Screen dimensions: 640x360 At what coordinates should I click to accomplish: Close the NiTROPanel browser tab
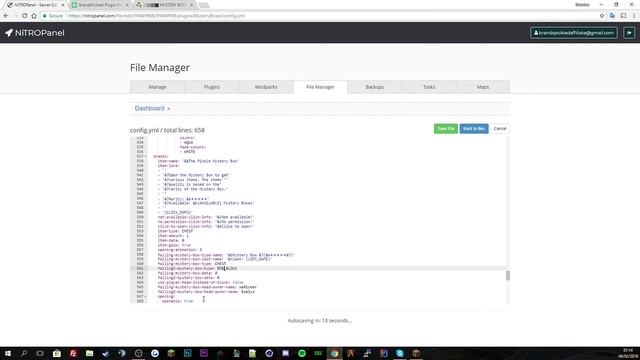[x=63, y=5]
